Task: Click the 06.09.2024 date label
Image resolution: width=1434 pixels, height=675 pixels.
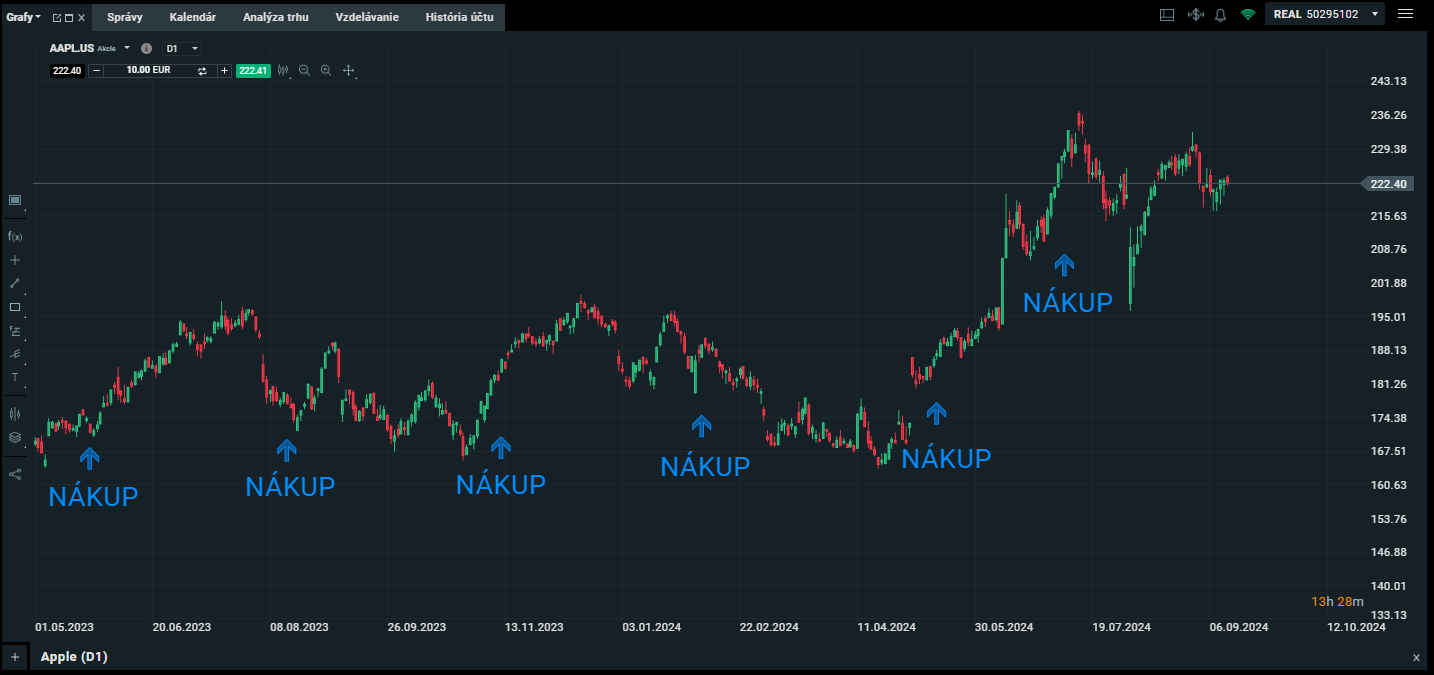Action: (x=1239, y=627)
